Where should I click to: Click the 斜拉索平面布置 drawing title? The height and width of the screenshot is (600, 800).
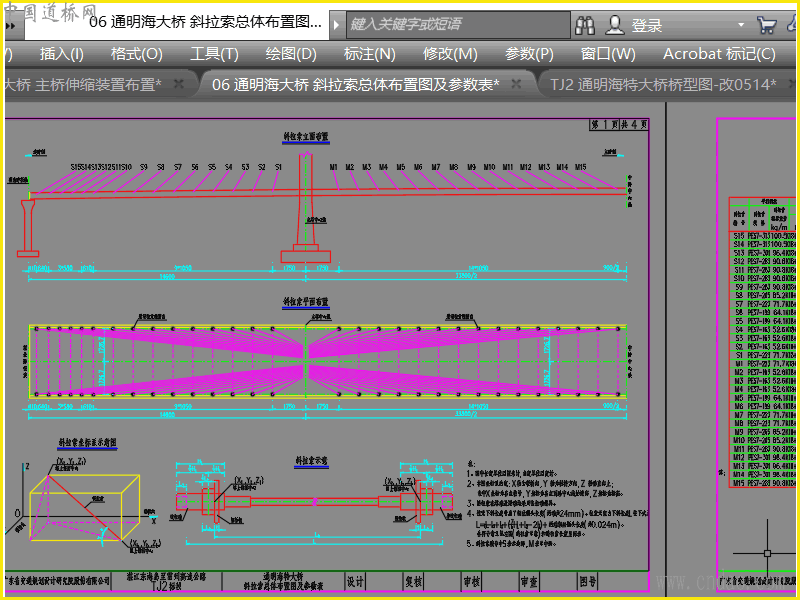click(306, 302)
